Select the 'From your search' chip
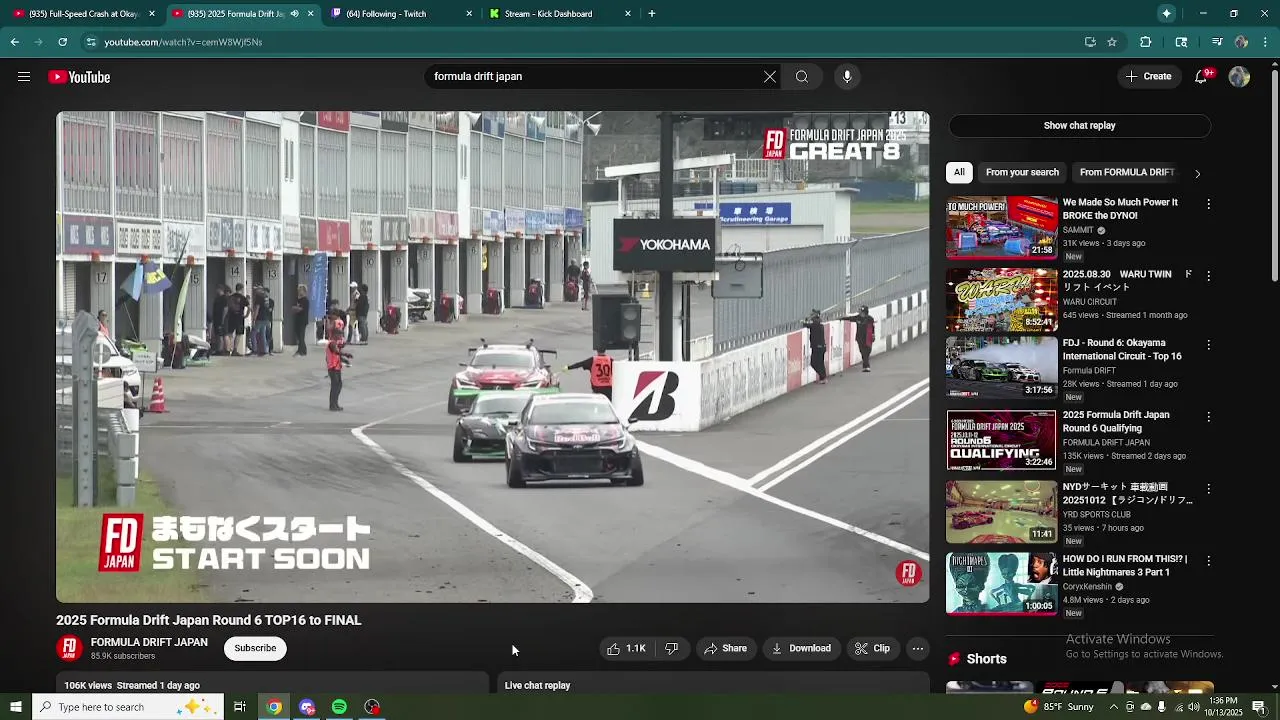Screen dimensions: 1280x720 tap(1022, 172)
